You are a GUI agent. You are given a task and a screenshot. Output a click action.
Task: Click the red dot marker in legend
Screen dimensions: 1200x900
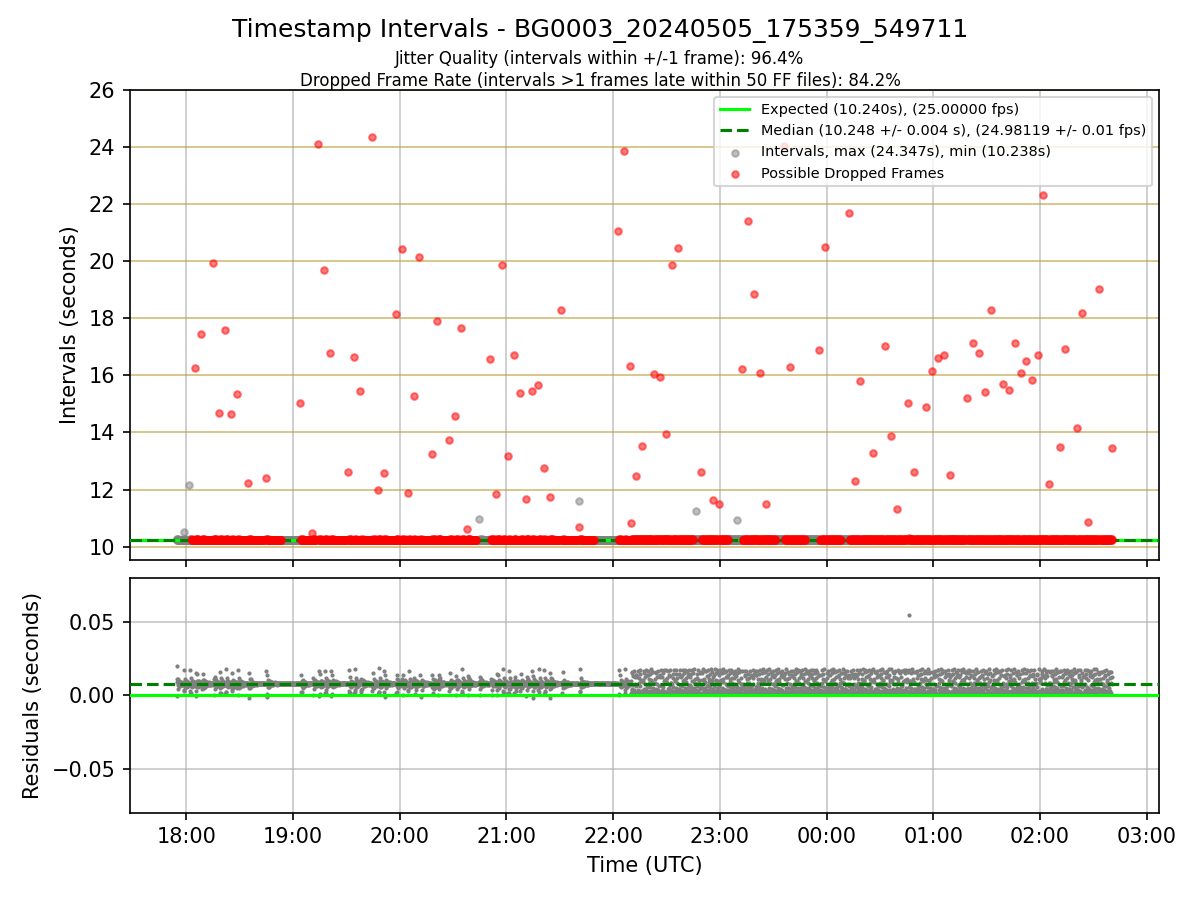[x=736, y=173]
